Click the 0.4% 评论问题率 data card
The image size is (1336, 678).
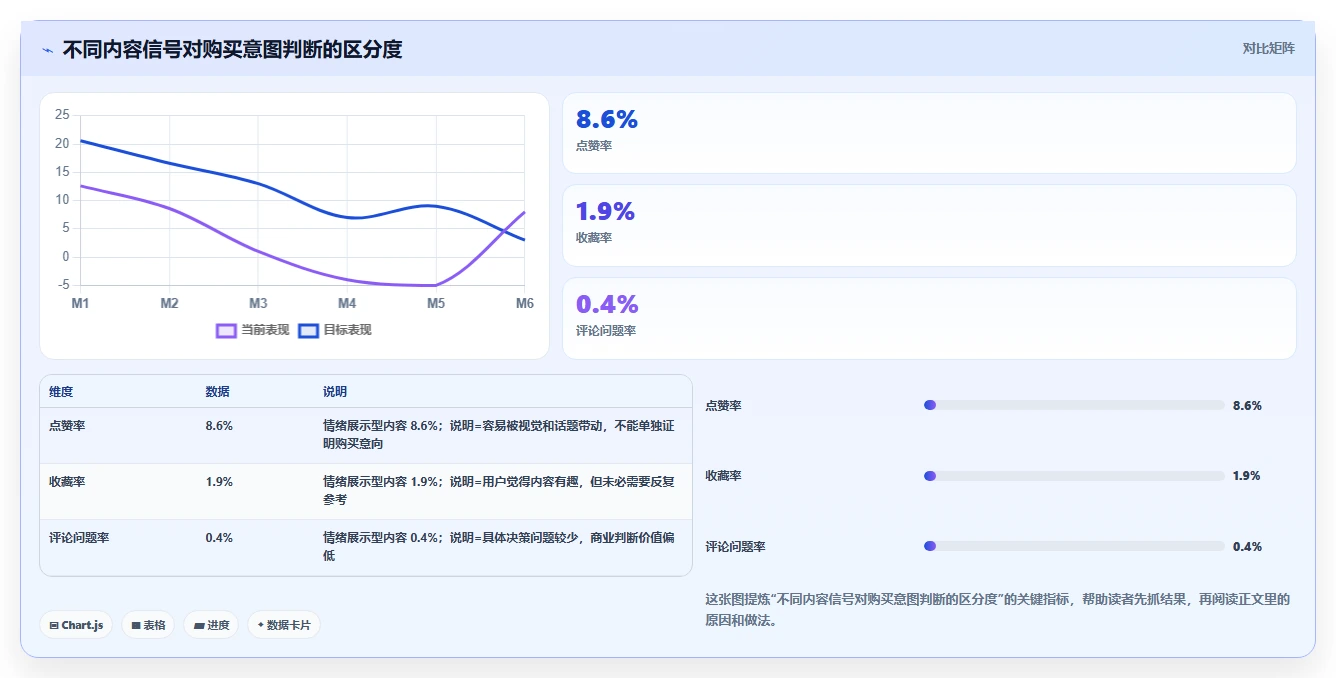pos(929,318)
